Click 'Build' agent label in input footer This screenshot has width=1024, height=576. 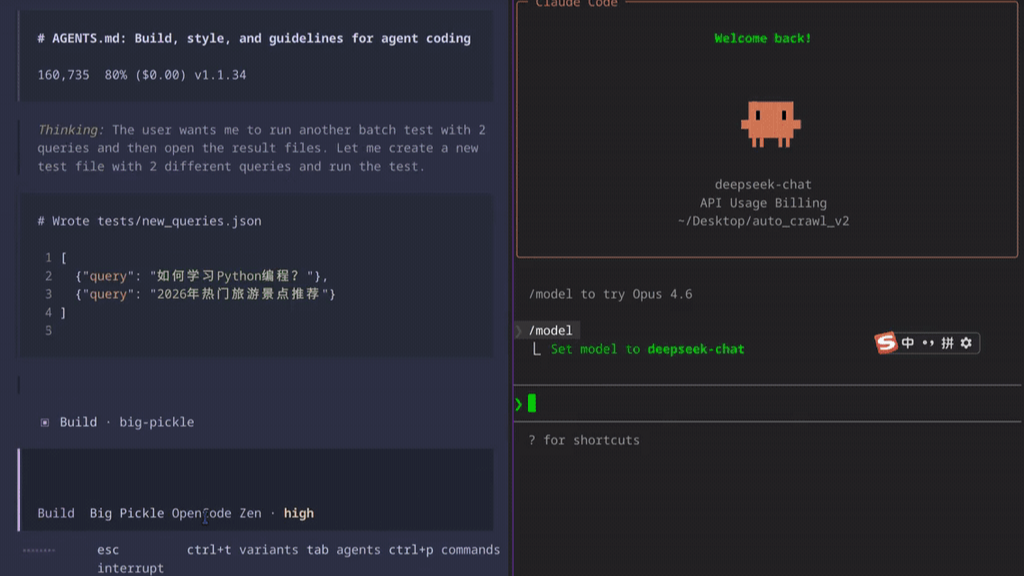[x=56, y=513]
